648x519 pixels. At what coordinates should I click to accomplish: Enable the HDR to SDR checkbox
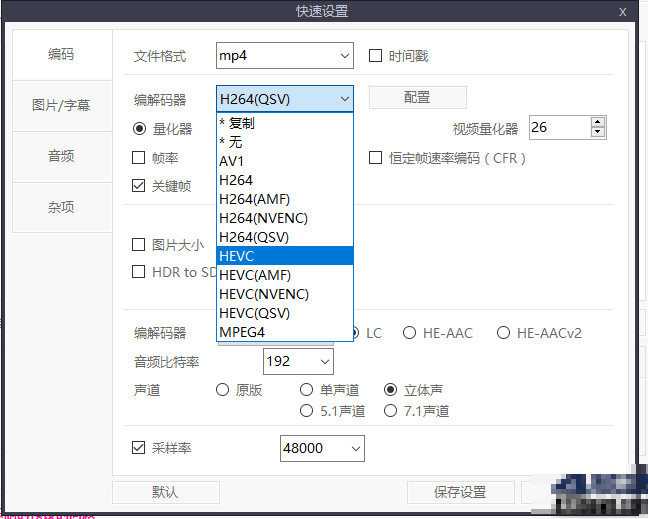click(138, 272)
